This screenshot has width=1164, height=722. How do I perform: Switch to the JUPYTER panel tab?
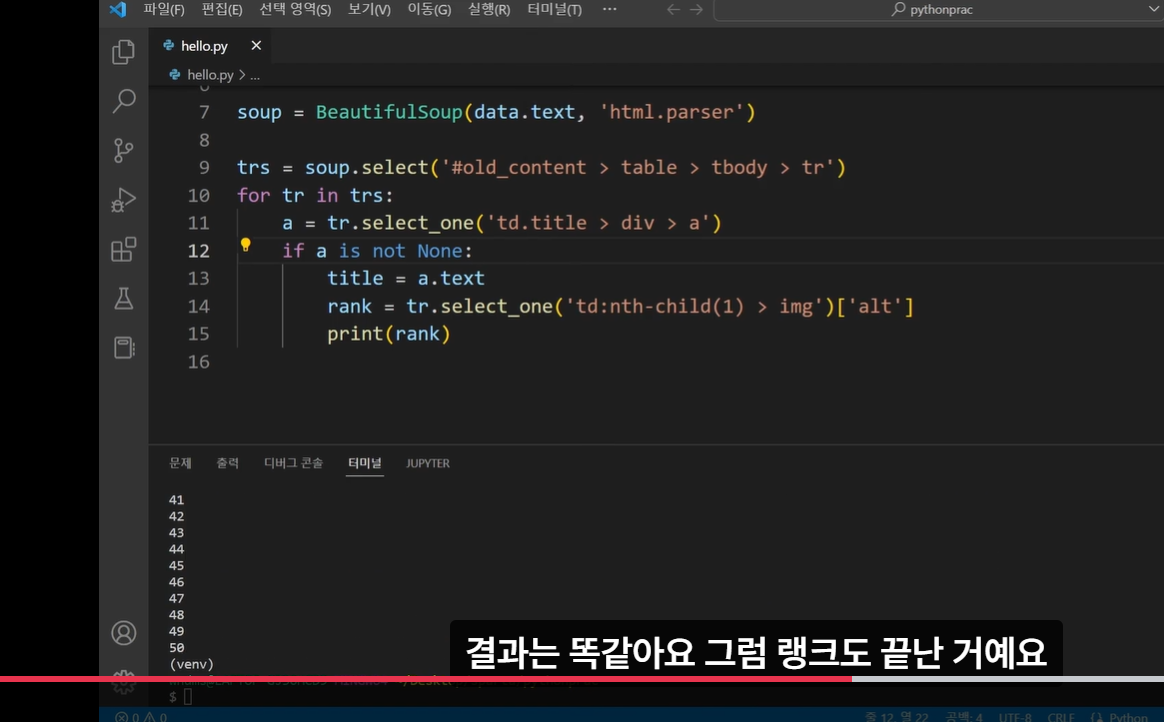tap(428, 463)
